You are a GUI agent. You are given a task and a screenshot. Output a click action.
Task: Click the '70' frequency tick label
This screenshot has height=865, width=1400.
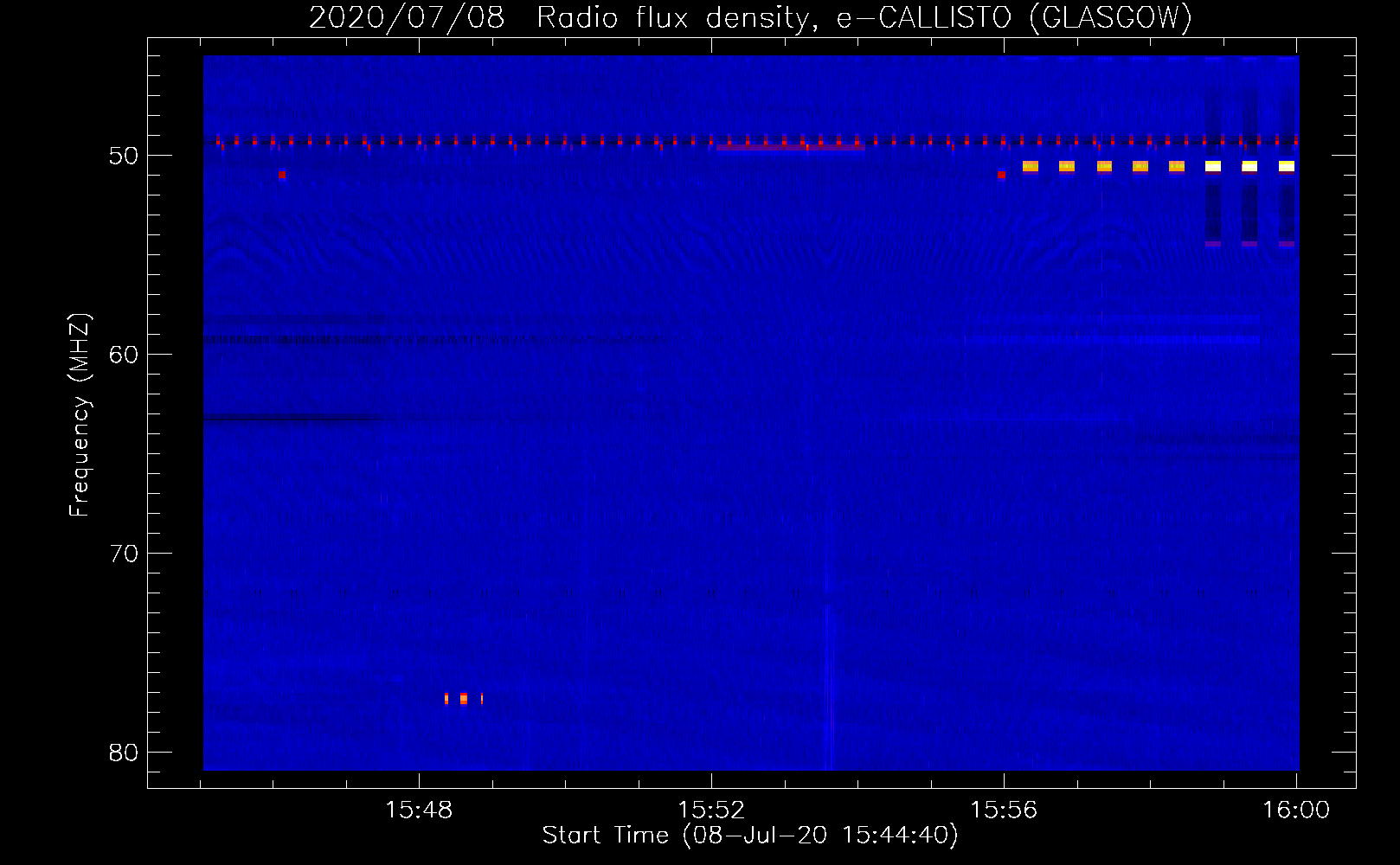pos(124,554)
